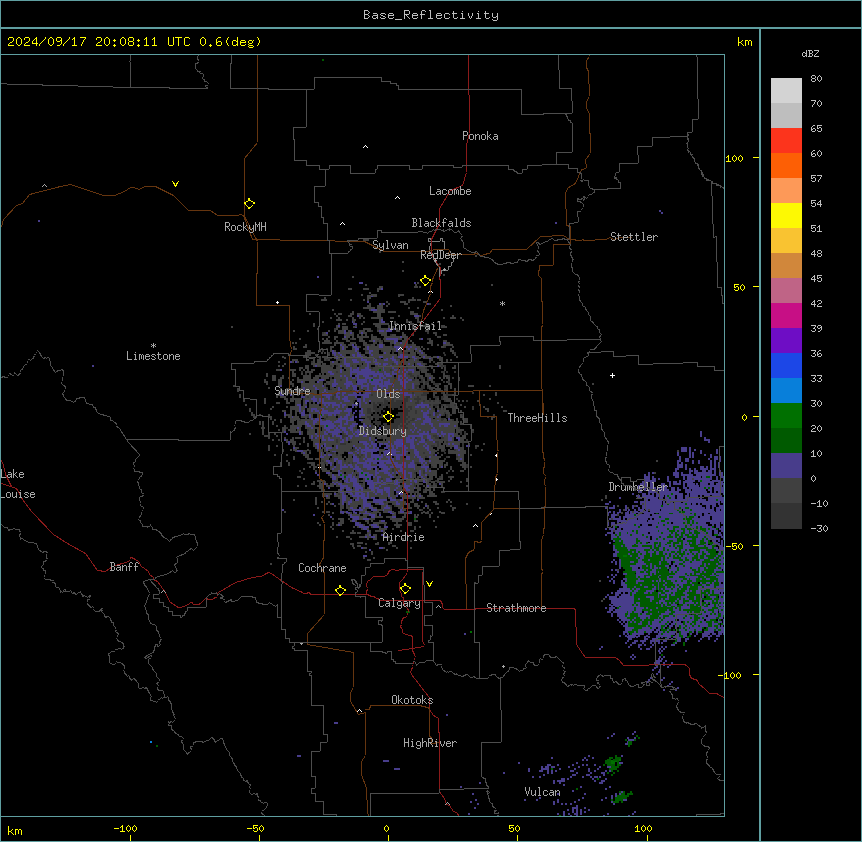Select the Lake Louise label
Screen dimensions: 862x842
(x=18, y=484)
